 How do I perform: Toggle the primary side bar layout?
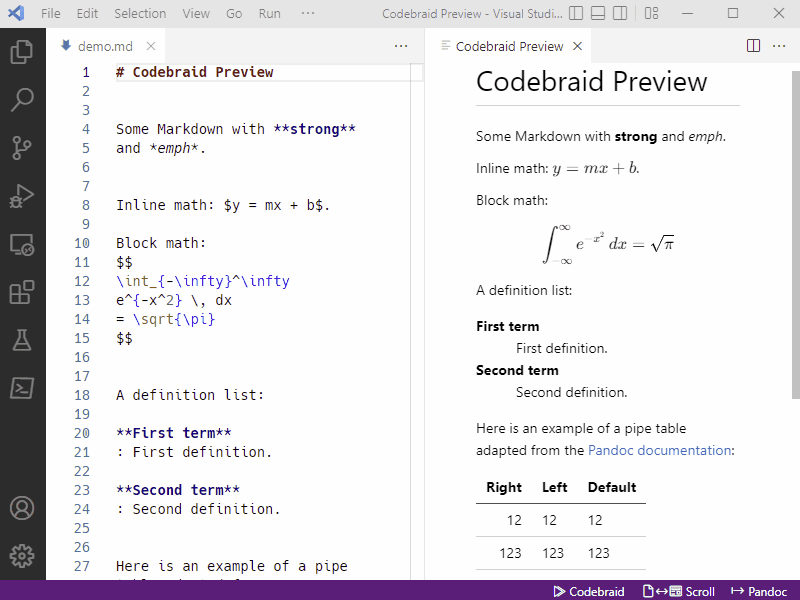click(x=576, y=13)
